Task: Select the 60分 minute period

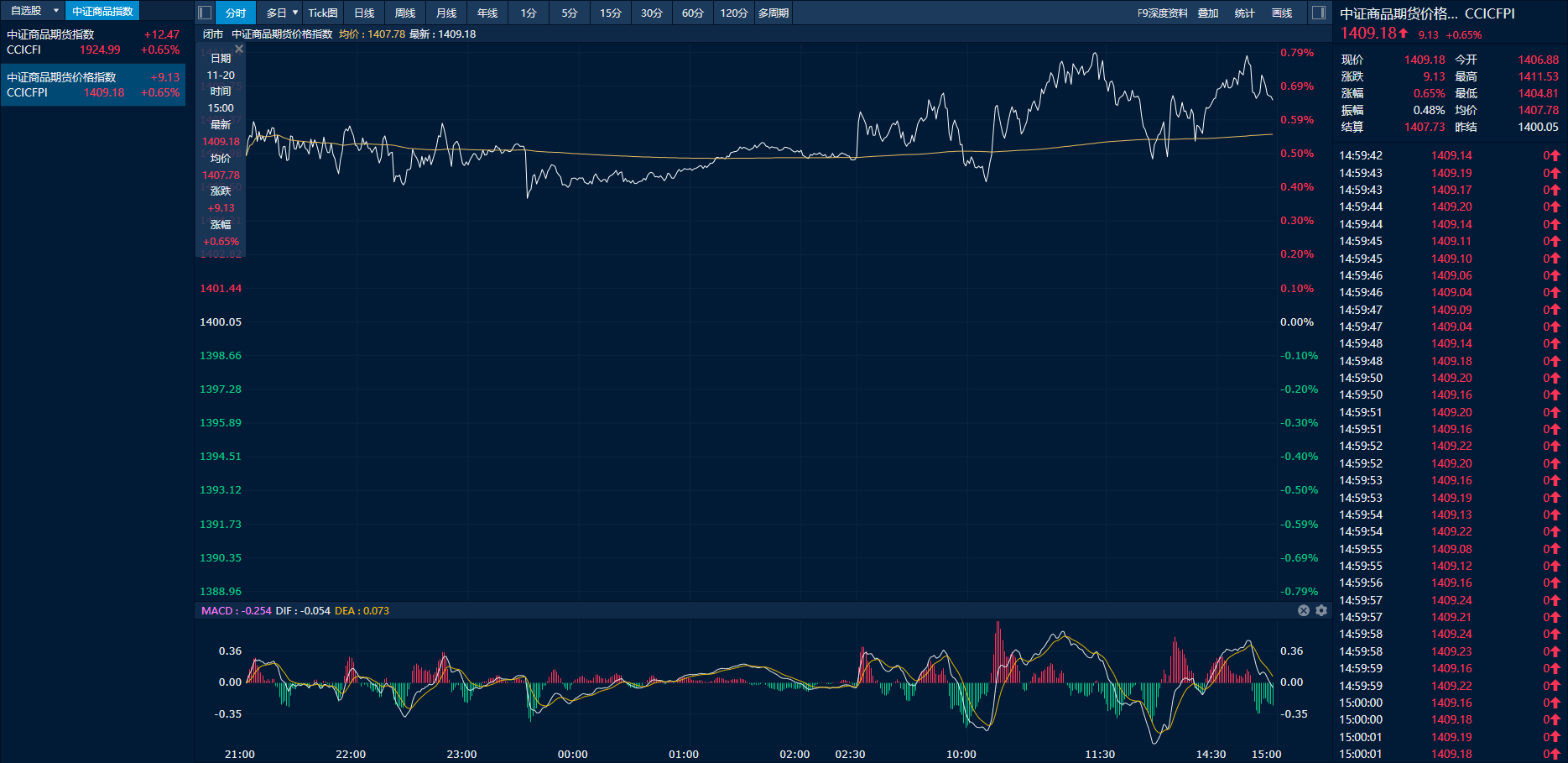Action: (692, 13)
